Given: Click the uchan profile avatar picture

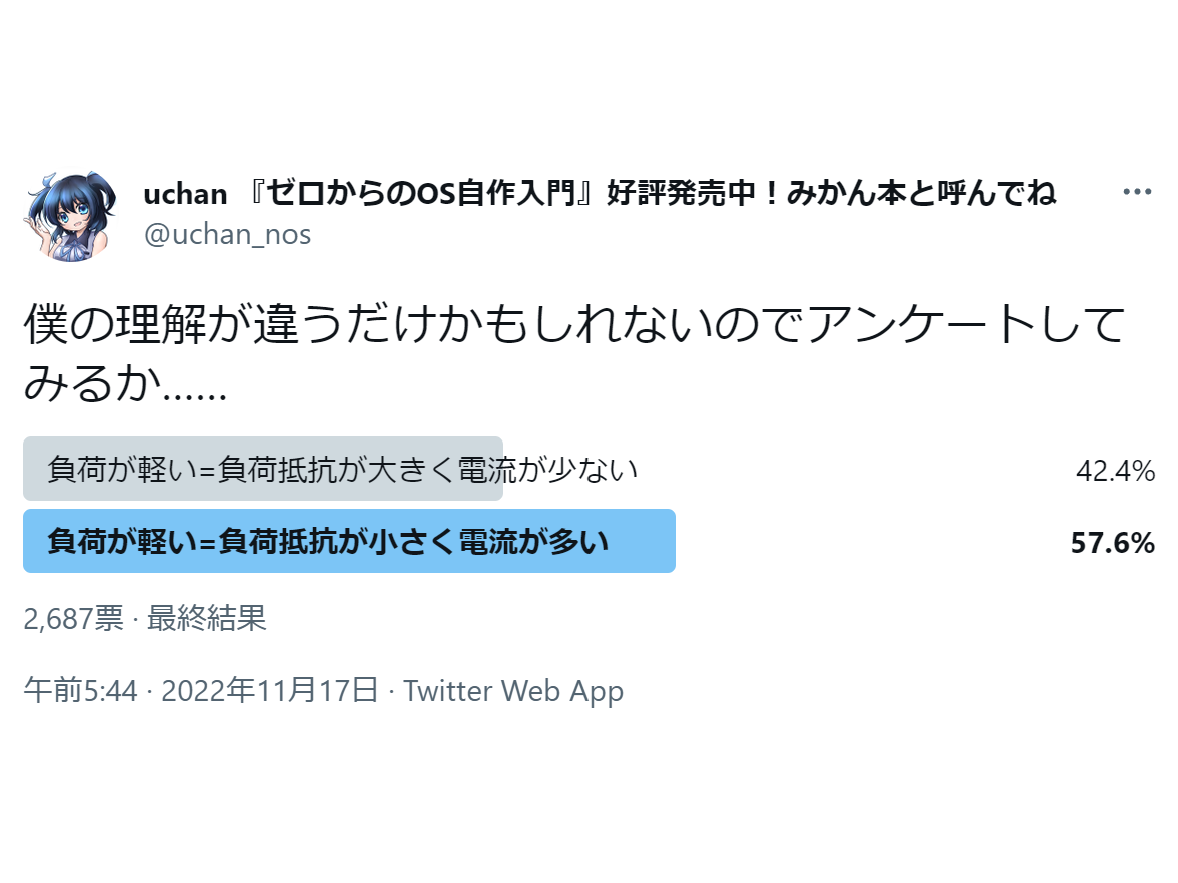Looking at the screenshot, I should 67,216.
